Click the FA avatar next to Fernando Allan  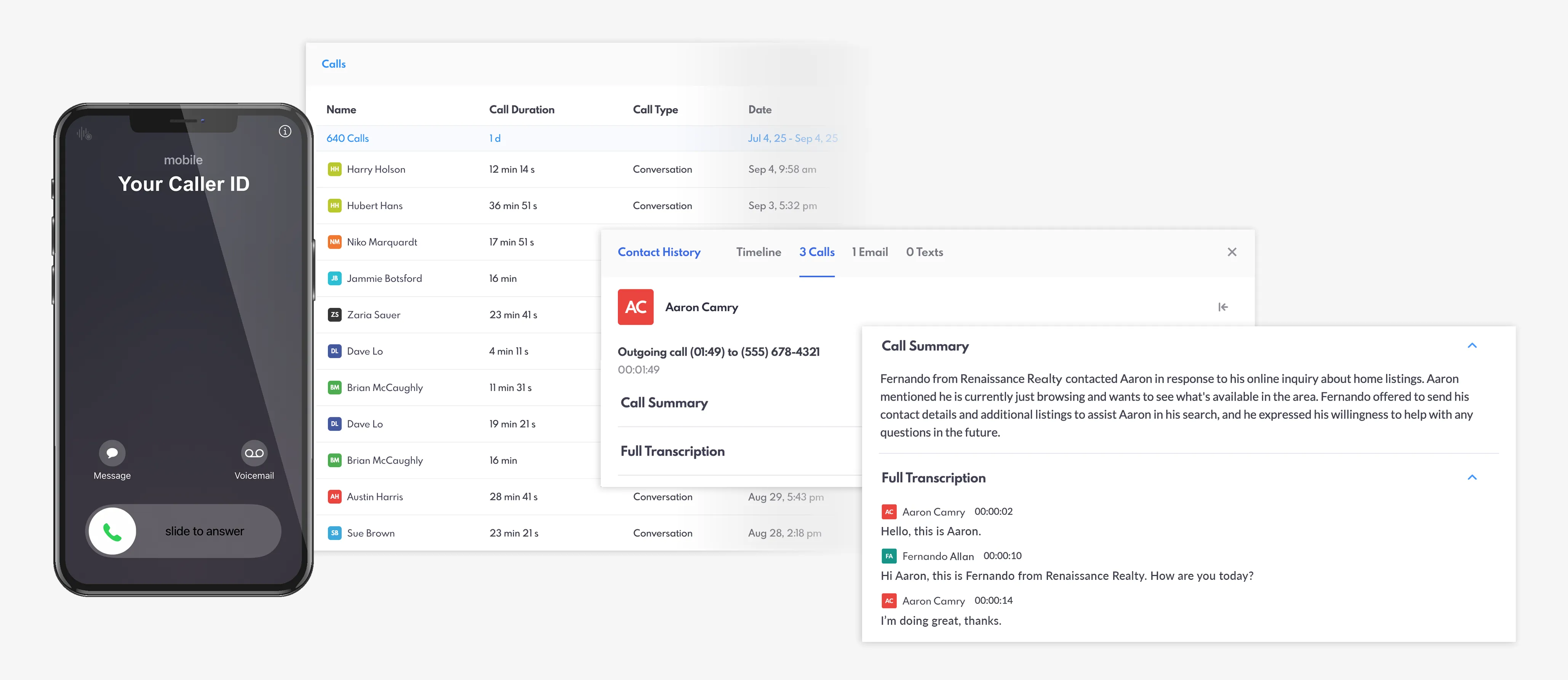click(x=889, y=556)
